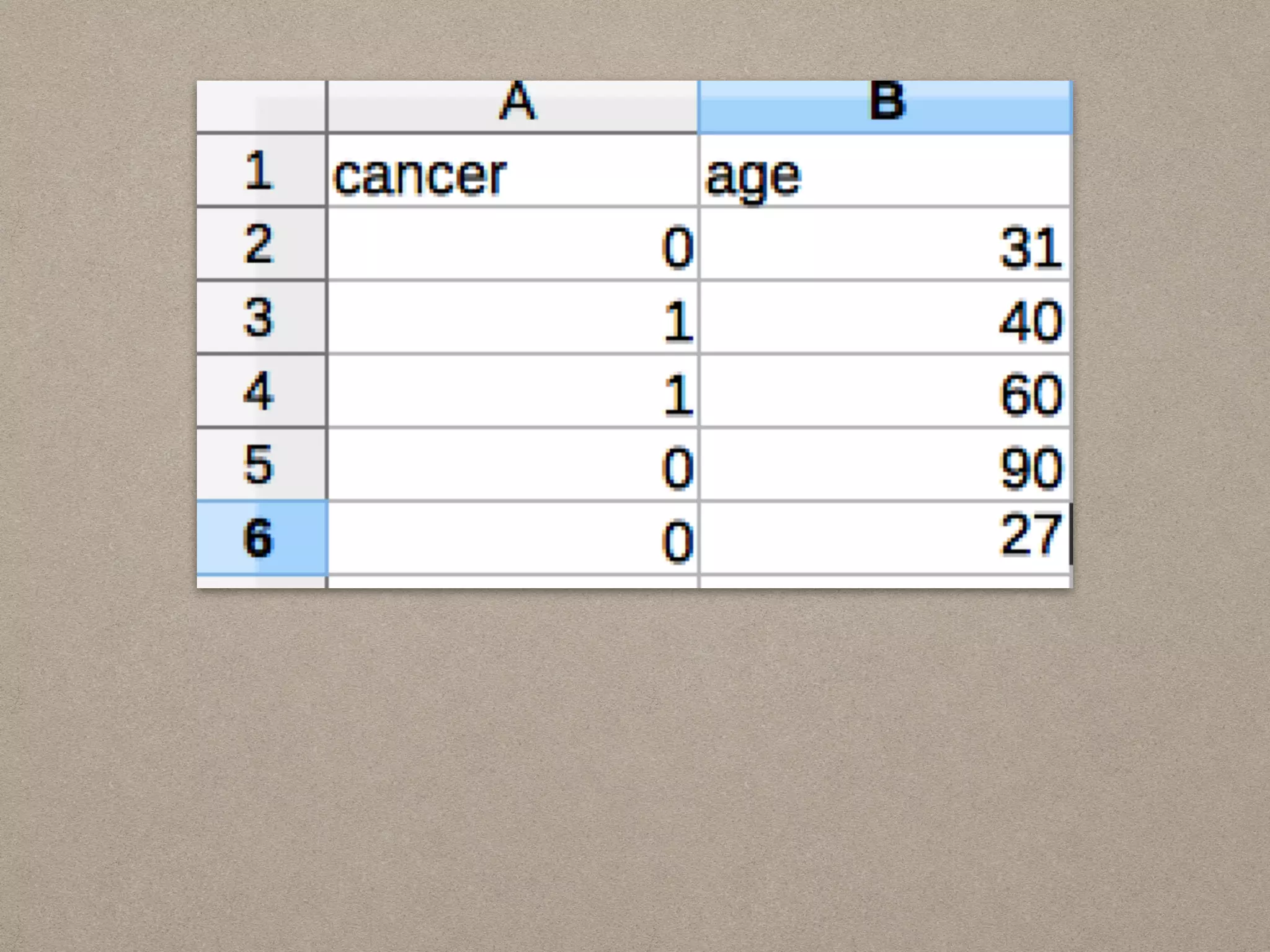
Task: Click the cancer value in row 2
Action: pyautogui.click(x=512, y=245)
